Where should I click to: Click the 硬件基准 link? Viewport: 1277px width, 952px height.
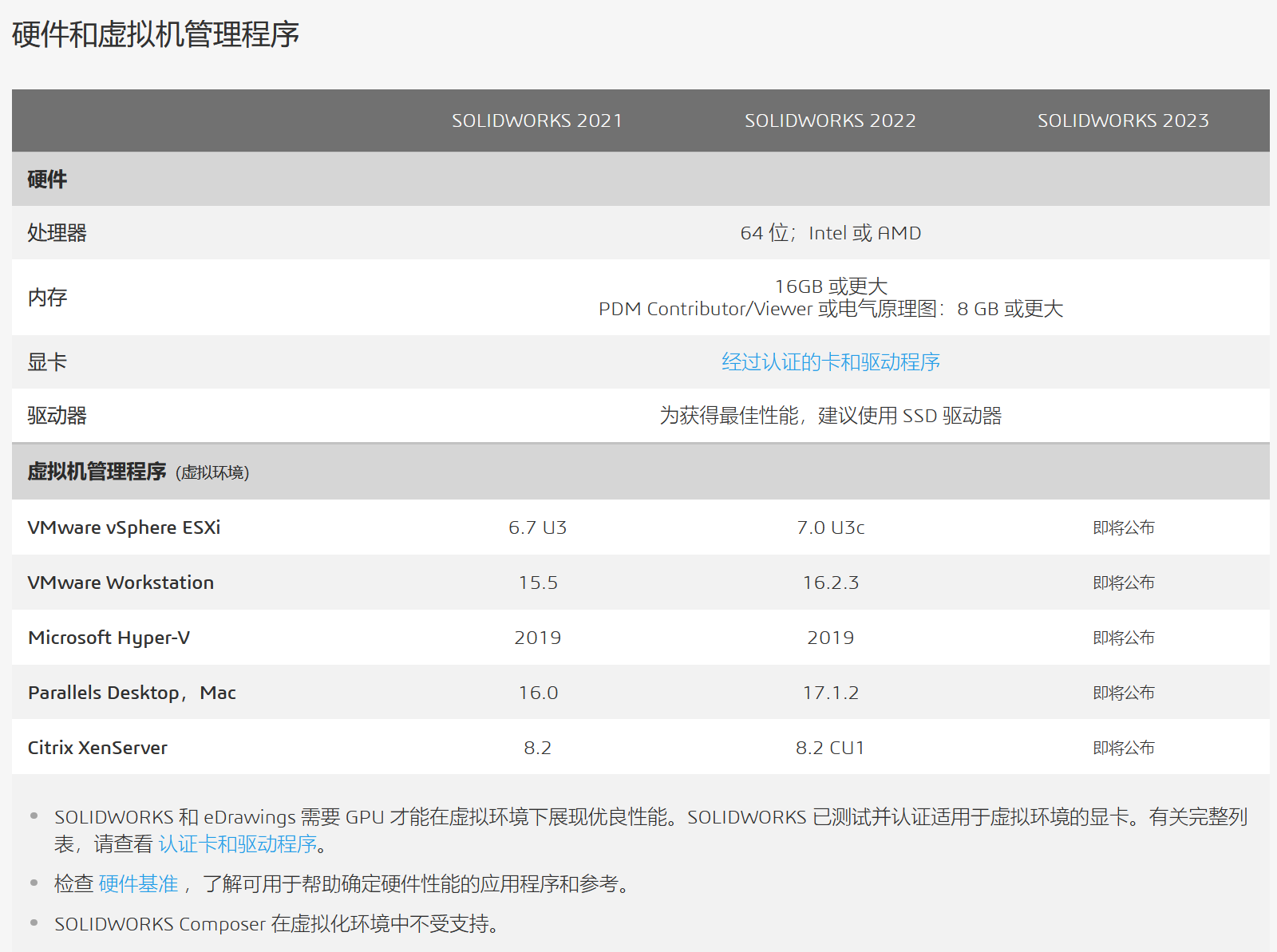tap(137, 883)
